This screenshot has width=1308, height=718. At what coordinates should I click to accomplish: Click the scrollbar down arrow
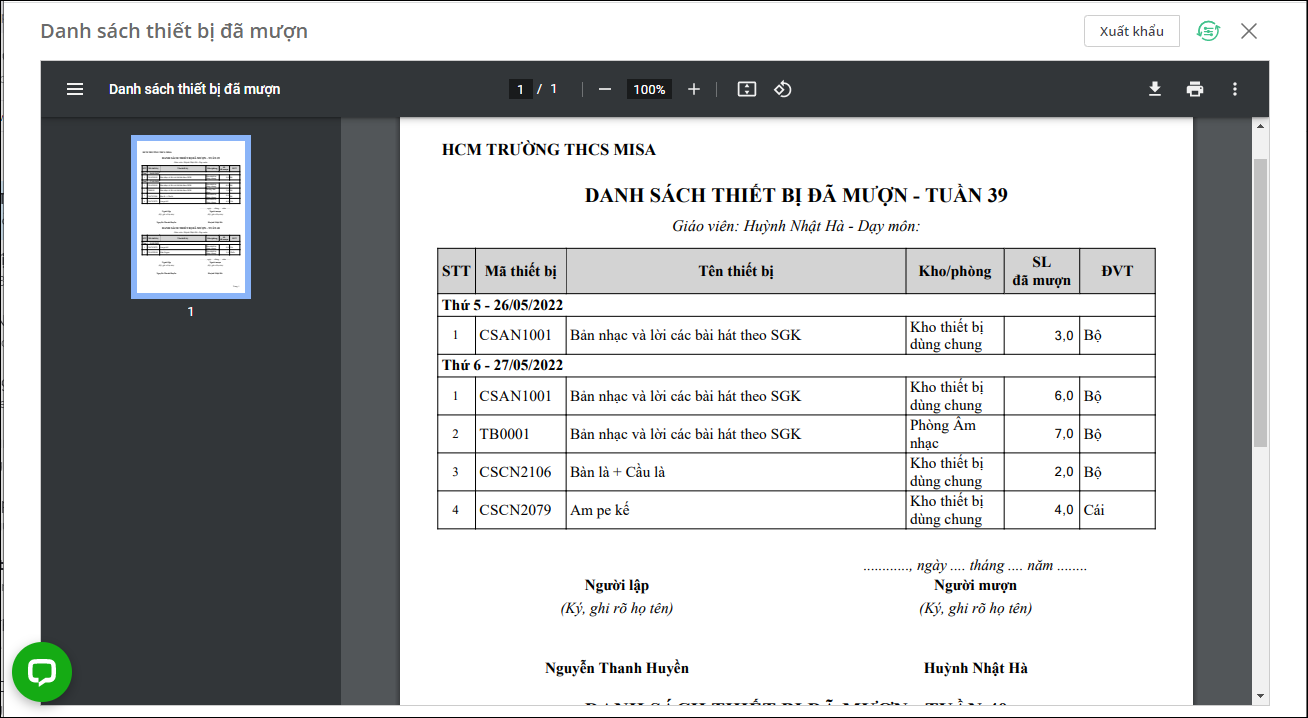pos(1261,696)
